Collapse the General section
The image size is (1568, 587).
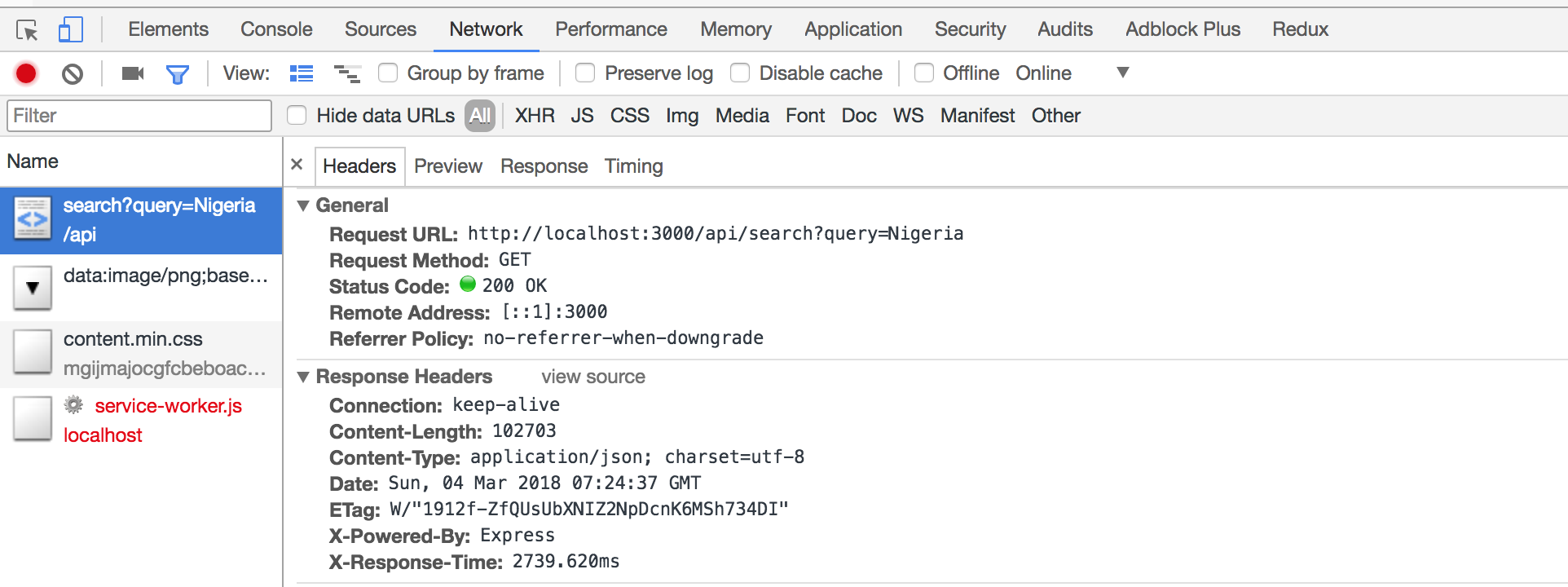[303, 205]
